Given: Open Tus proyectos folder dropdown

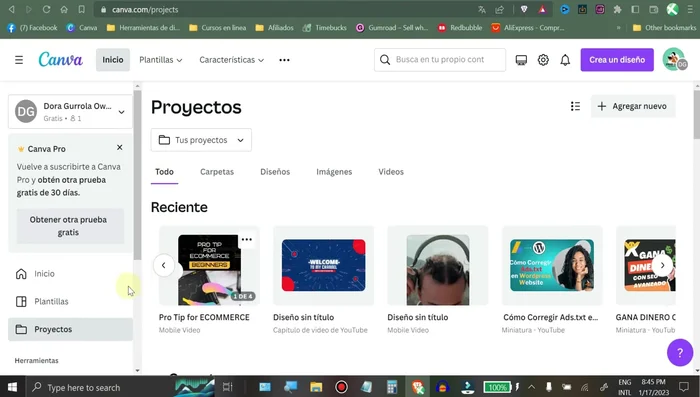Looking at the screenshot, I should tap(201, 140).
